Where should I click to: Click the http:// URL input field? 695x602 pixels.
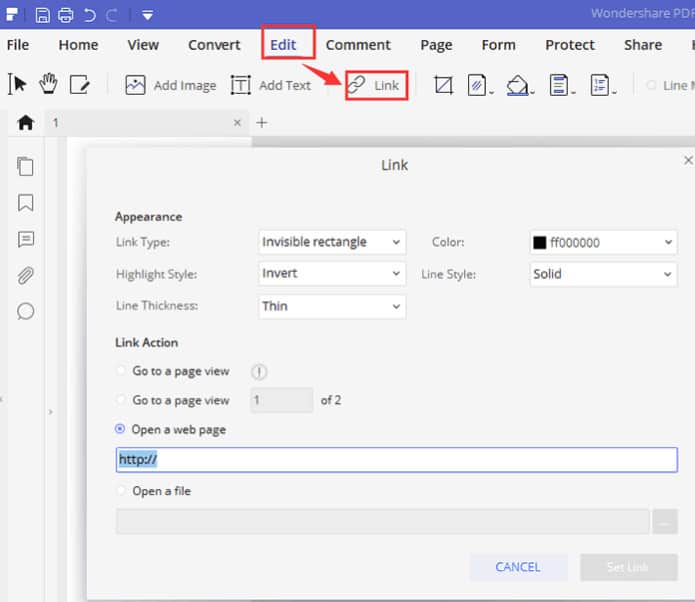coord(397,460)
